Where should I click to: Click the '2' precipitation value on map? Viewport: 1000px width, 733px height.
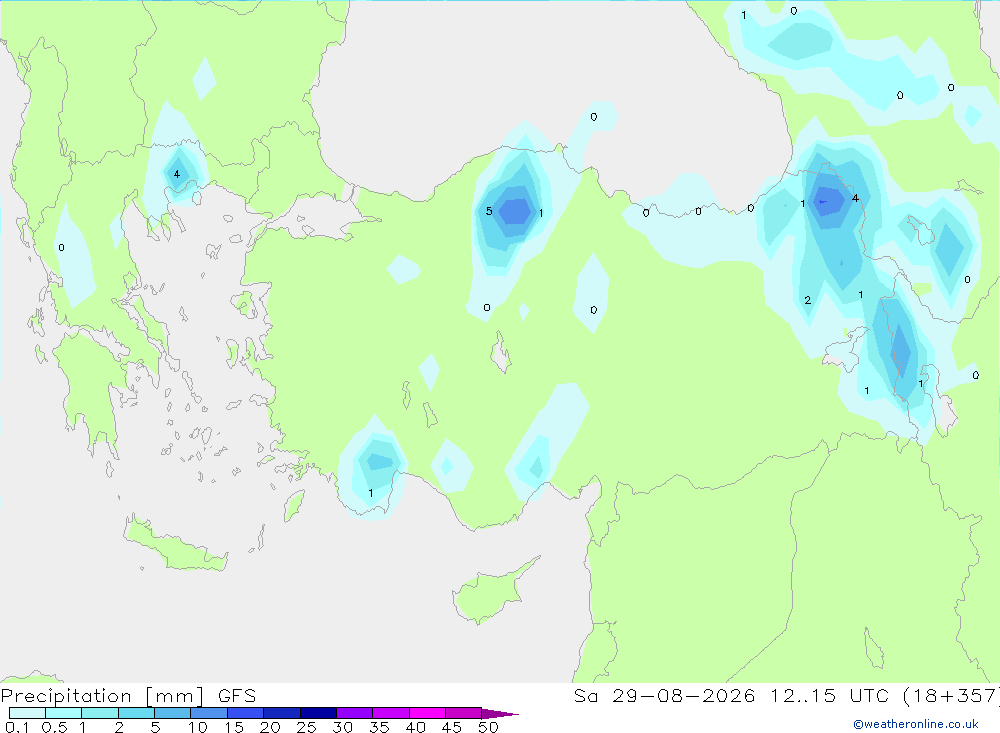807,300
